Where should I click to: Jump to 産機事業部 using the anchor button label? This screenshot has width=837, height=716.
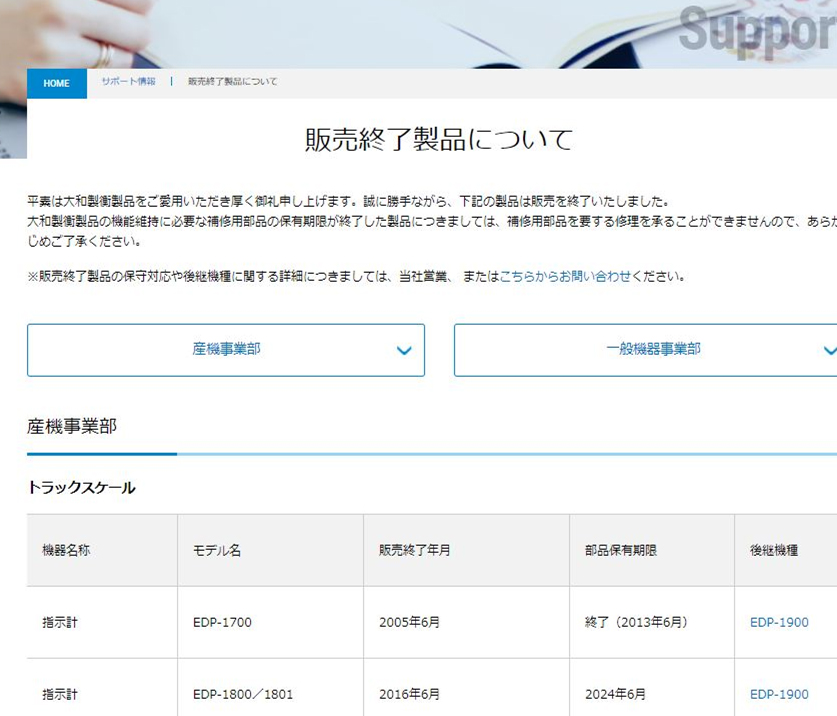tap(226, 349)
